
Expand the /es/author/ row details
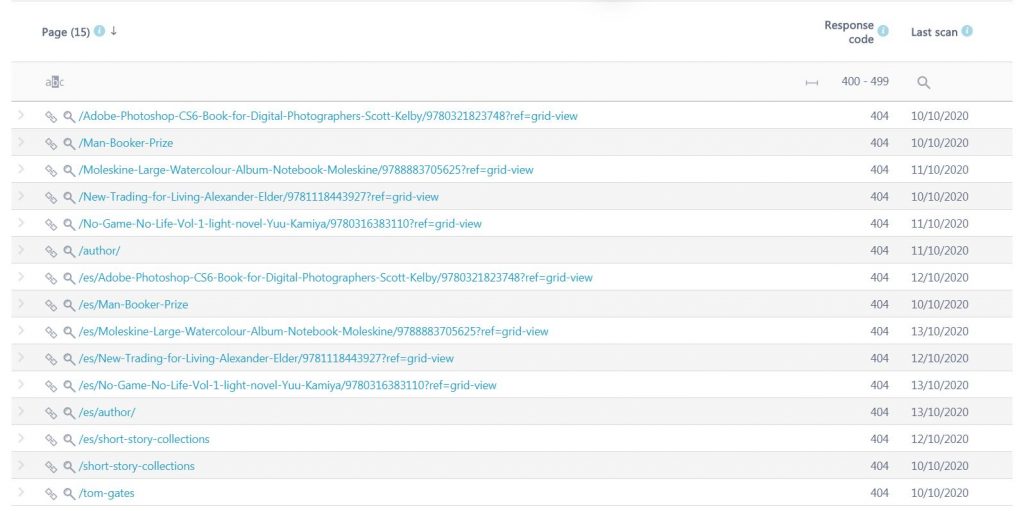coord(21,411)
